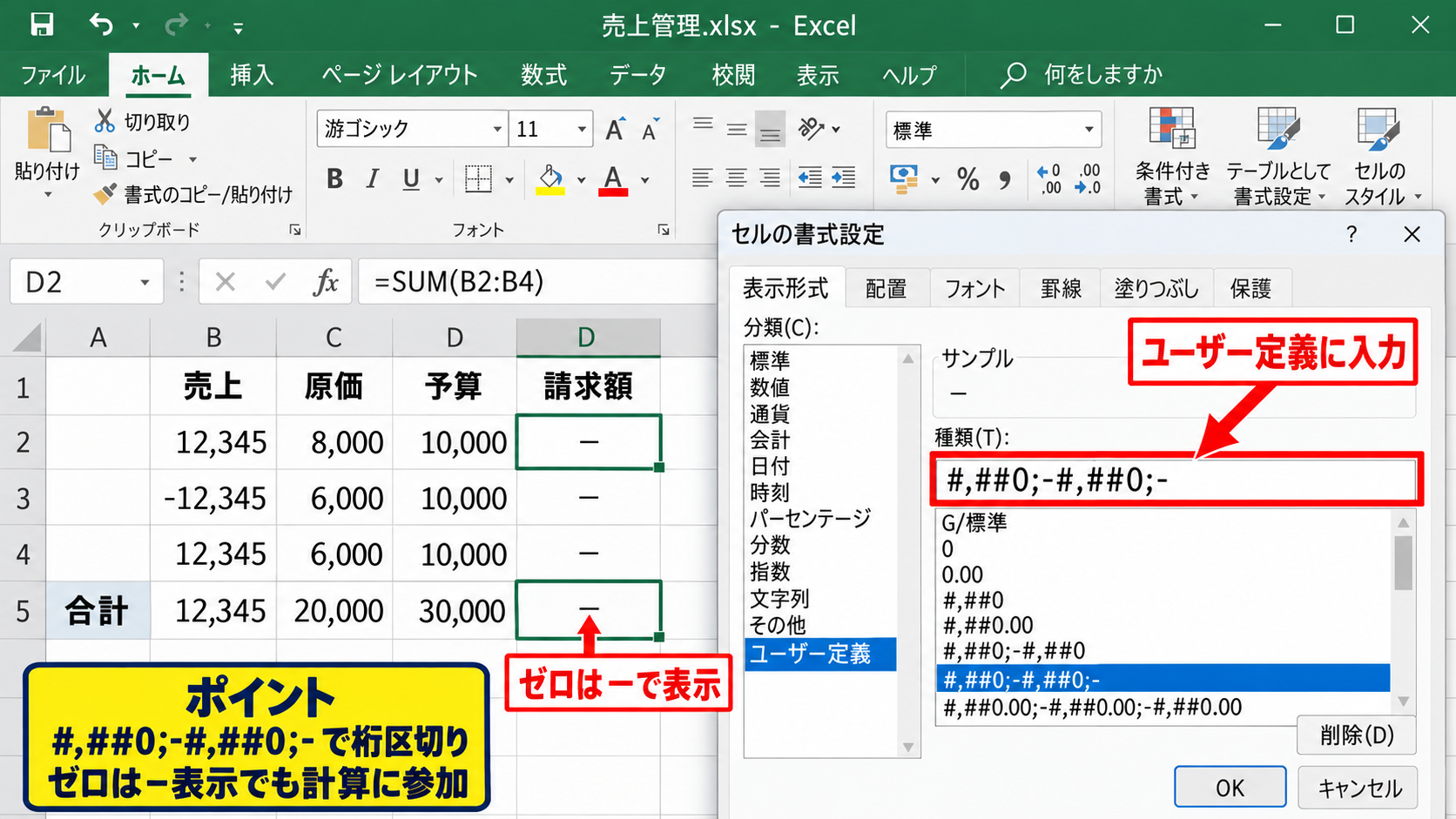This screenshot has height=819, width=1456.
Task: Decrease font size with small A icon
Action: pos(650,130)
